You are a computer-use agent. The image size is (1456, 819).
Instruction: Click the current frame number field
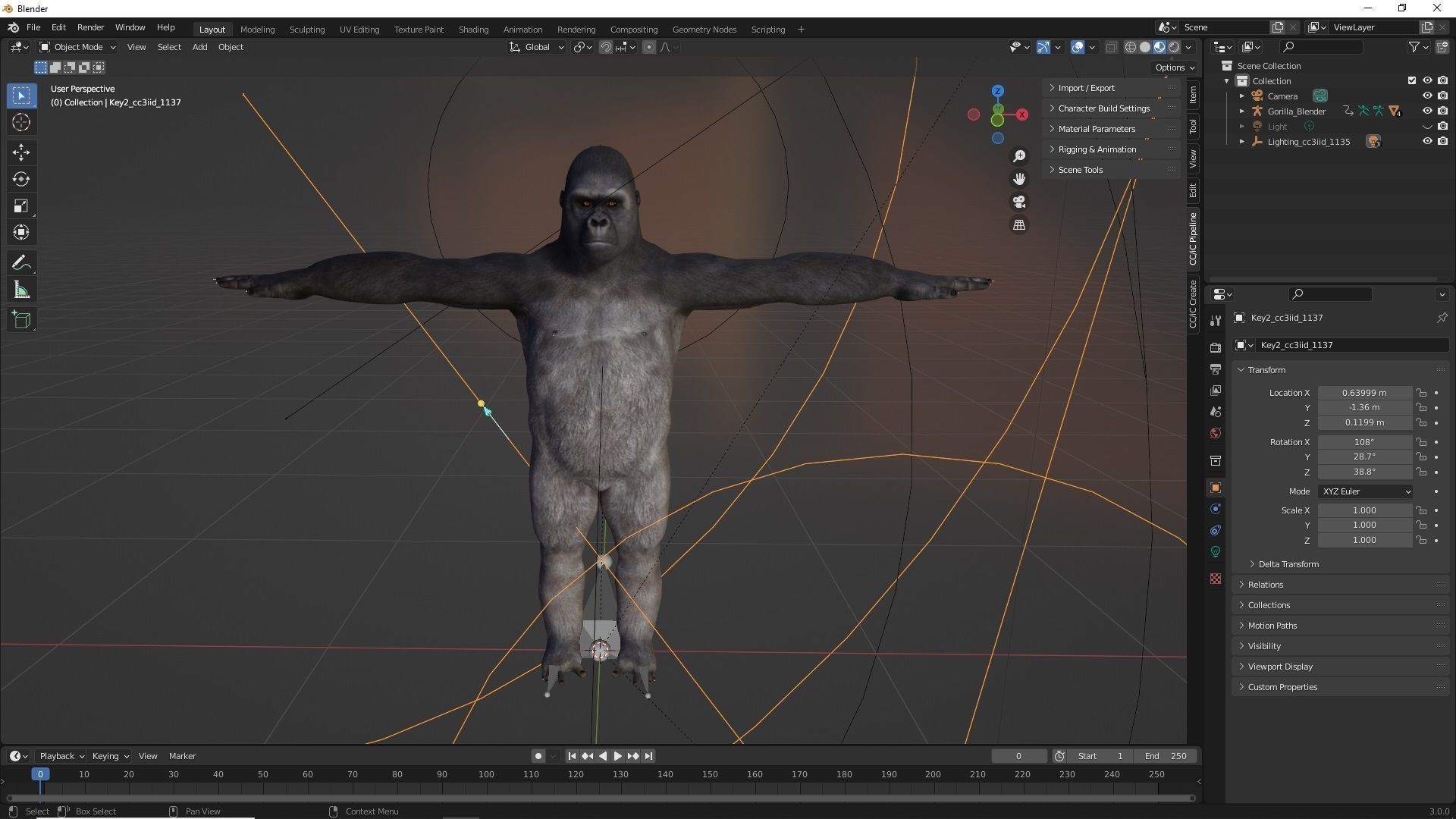(x=1018, y=756)
